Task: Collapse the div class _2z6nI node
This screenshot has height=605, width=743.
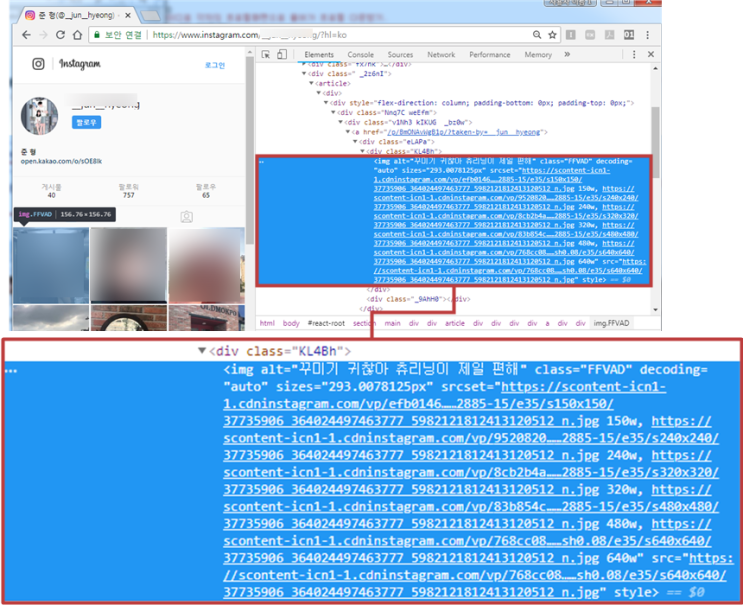Action: [x=304, y=73]
